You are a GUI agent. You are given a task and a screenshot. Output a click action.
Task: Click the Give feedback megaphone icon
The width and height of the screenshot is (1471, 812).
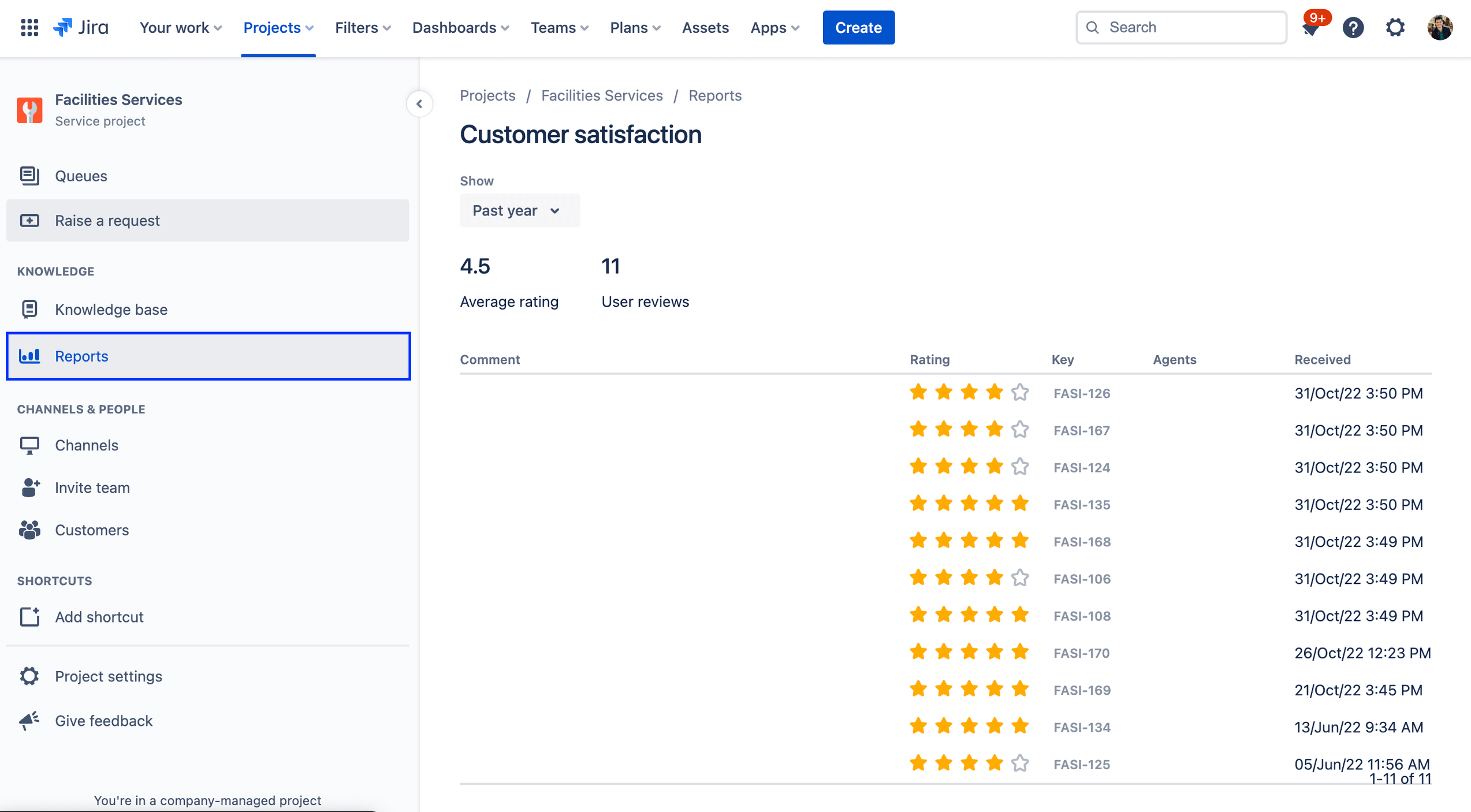coord(29,720)
